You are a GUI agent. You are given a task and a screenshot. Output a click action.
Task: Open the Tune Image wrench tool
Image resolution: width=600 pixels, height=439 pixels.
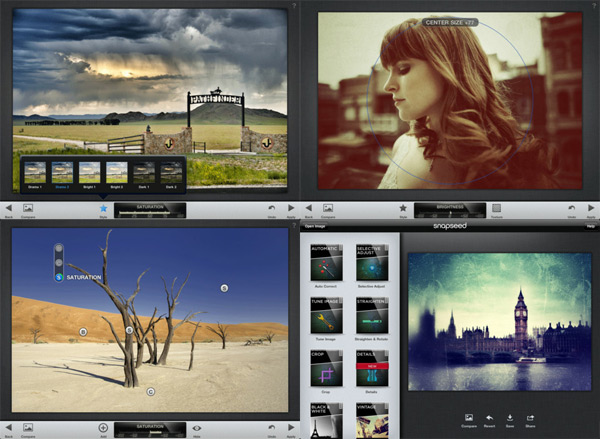pyautogui.click(x=326, y=316)
